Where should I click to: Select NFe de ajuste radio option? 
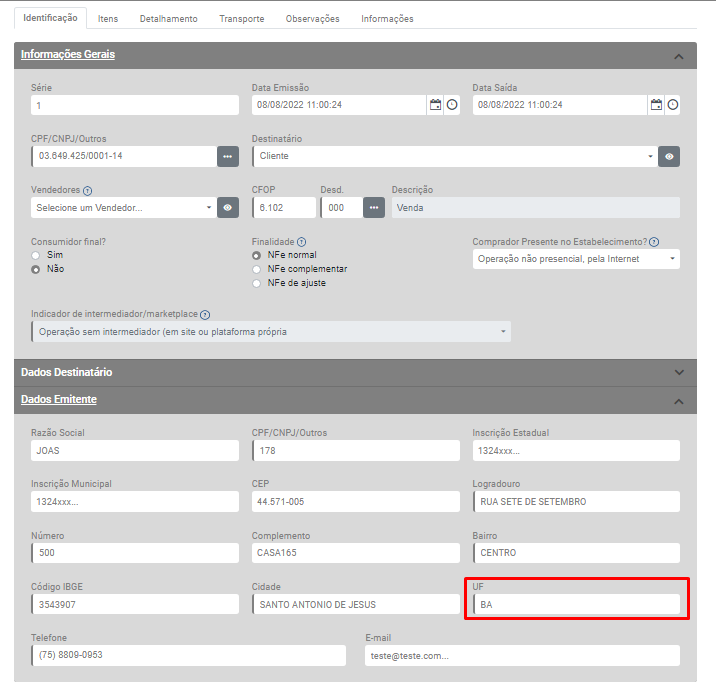click(x=257, y=283)
